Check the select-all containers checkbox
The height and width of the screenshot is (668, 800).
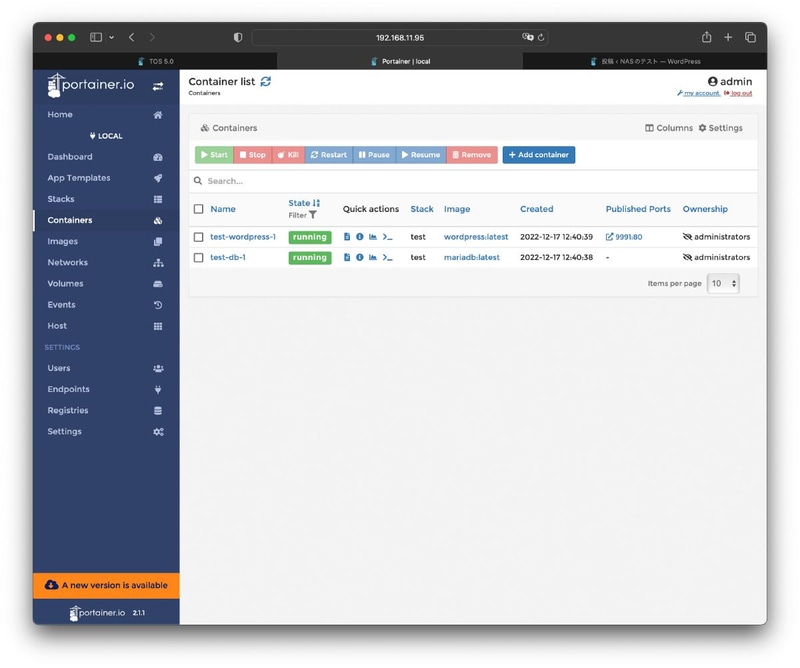(x=196, y=209)
